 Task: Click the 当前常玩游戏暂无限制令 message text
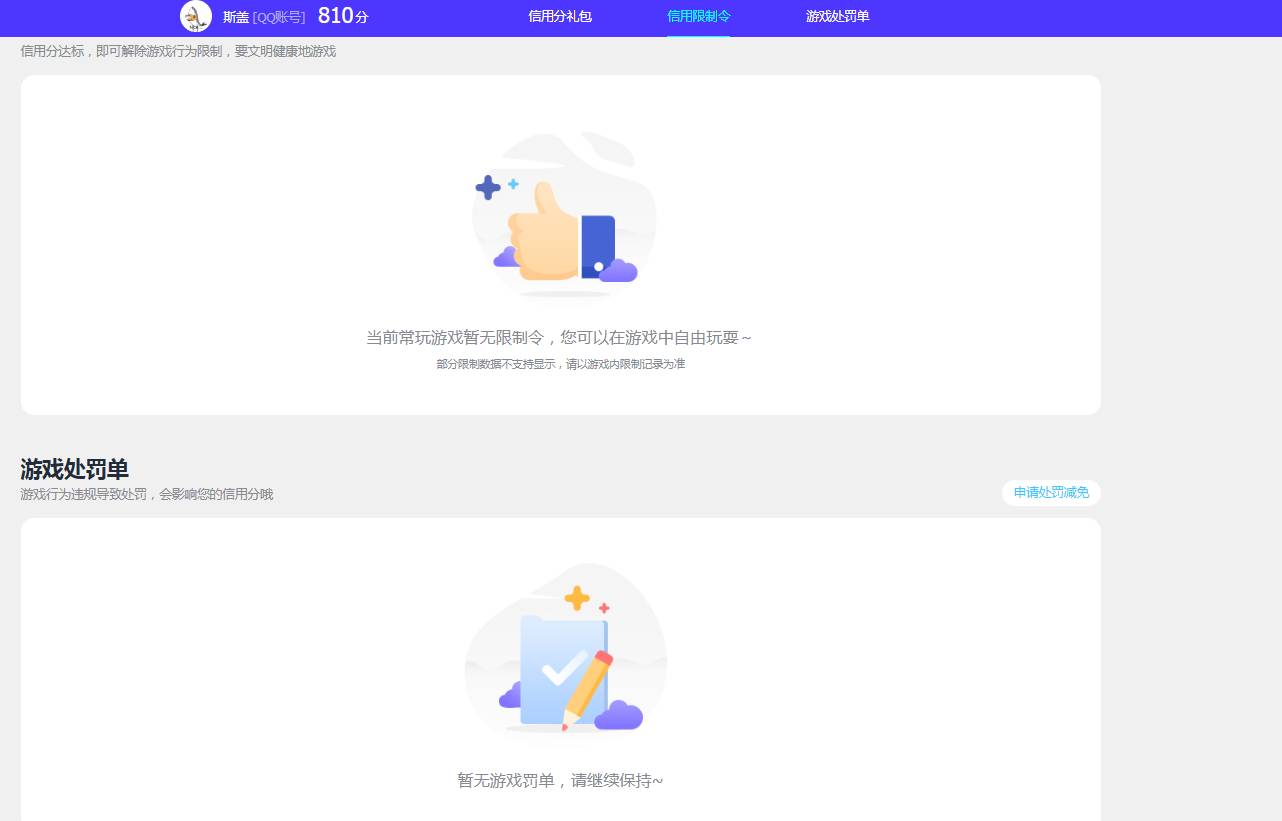point(561,337)
